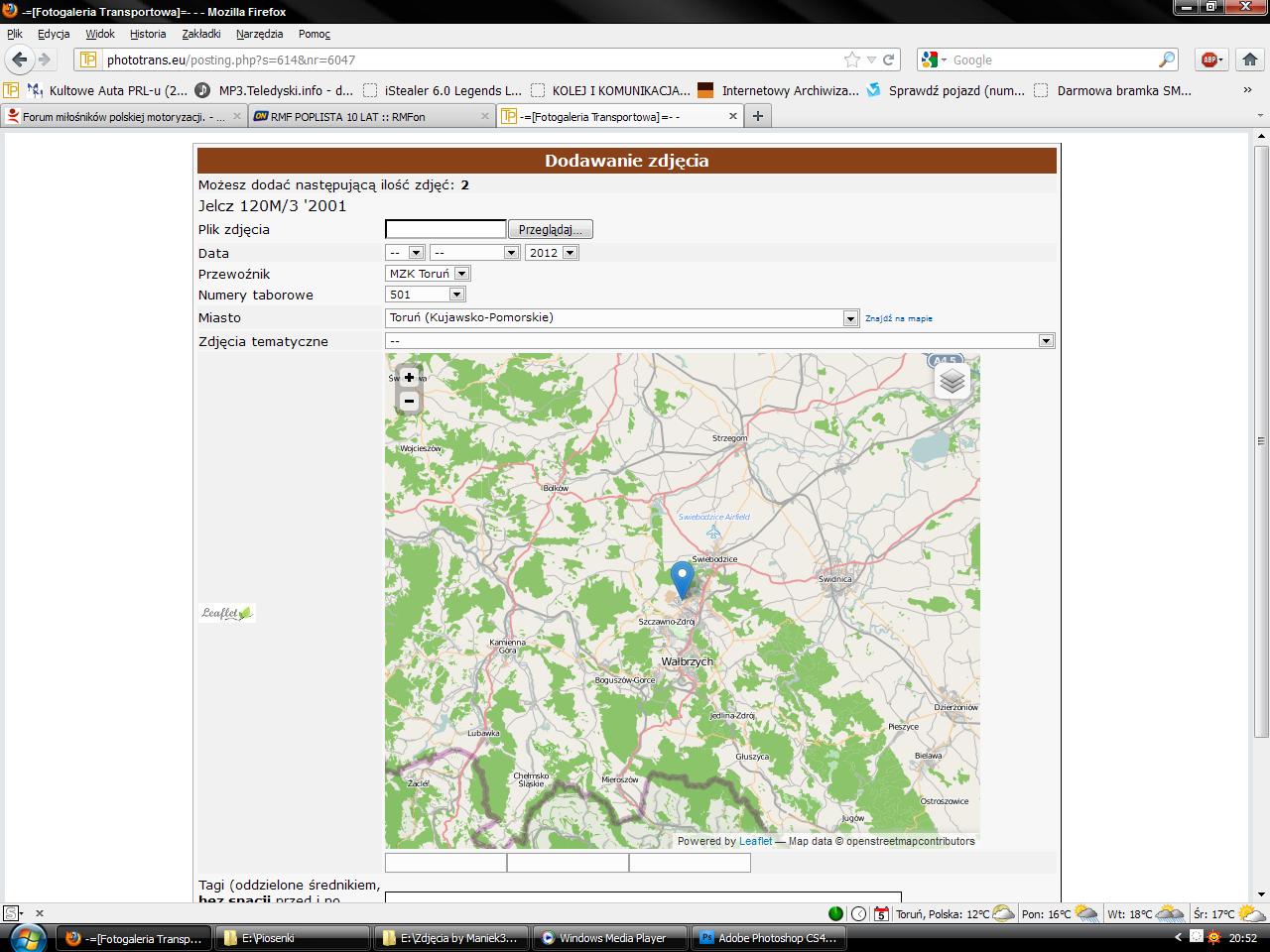Open the Narzędzia menu
The image size is (1270, 952).
[260, 34]
